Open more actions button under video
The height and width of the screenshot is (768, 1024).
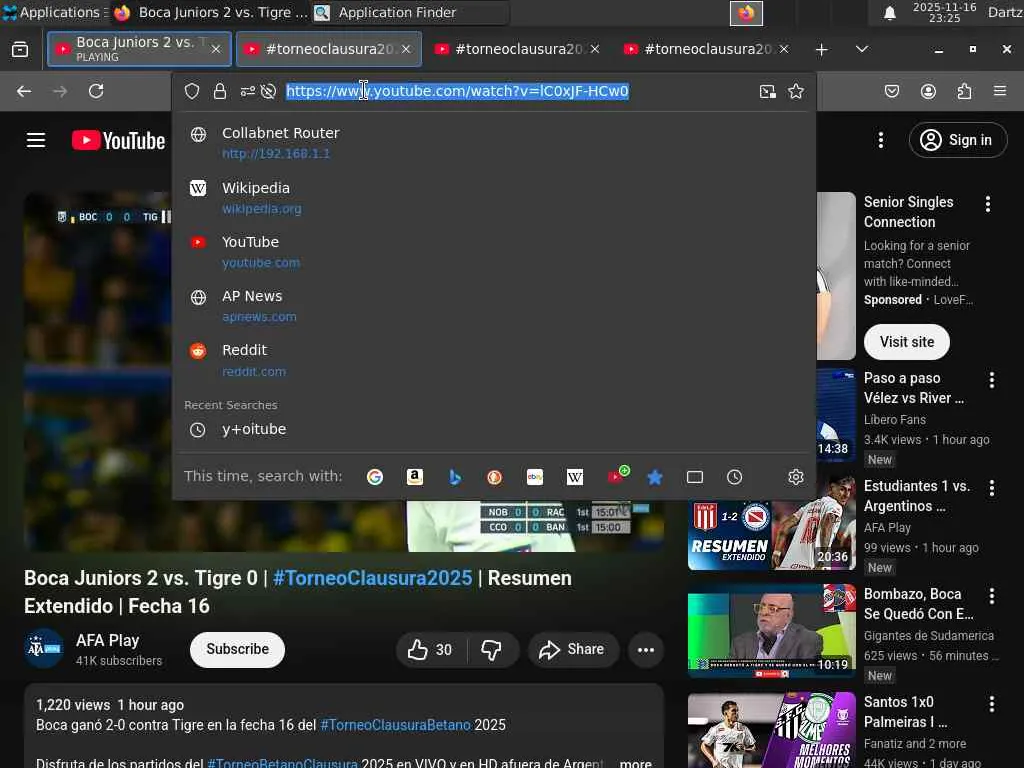click(x=646, y=650)
